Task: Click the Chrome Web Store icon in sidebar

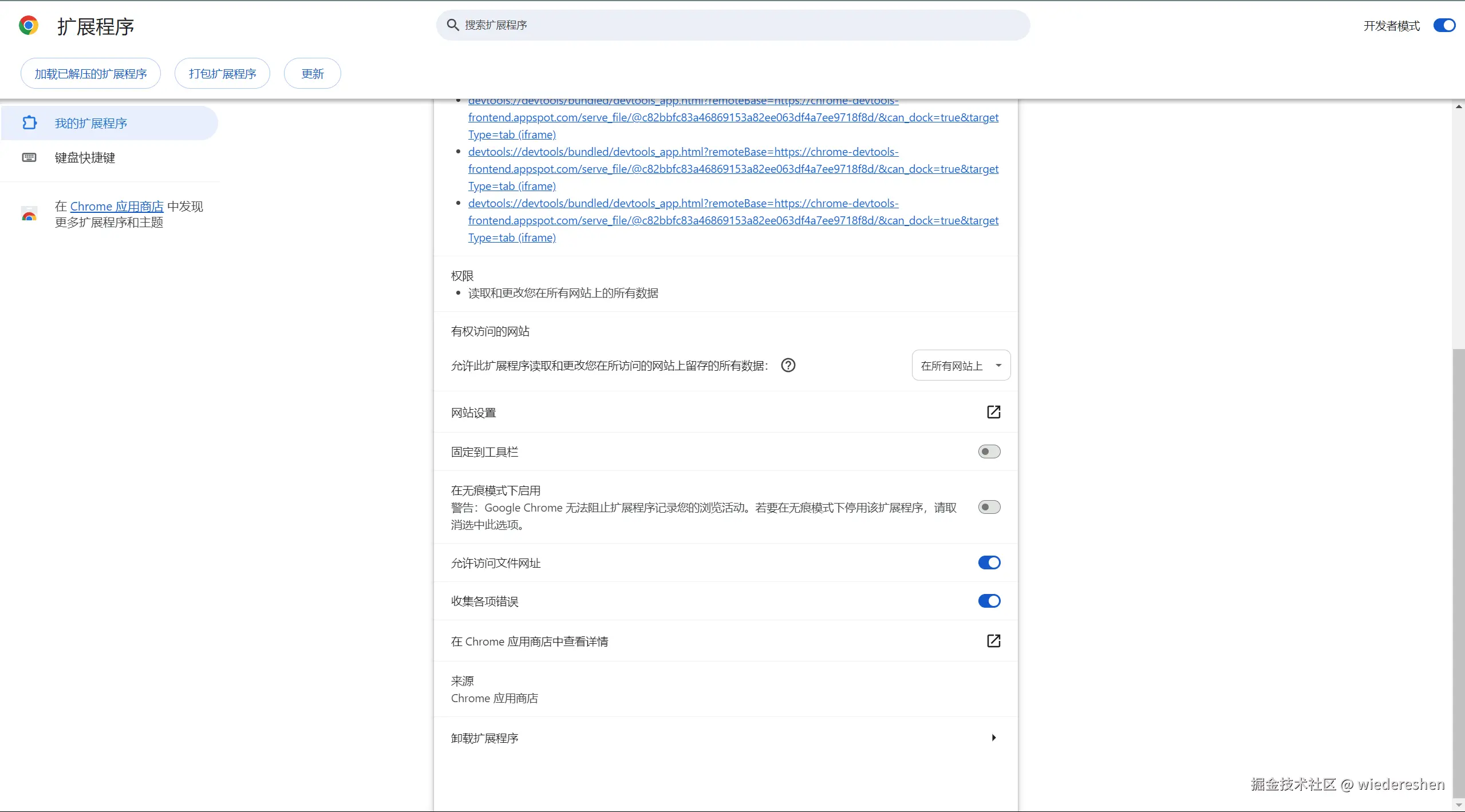Action: (x=29, y=214)
